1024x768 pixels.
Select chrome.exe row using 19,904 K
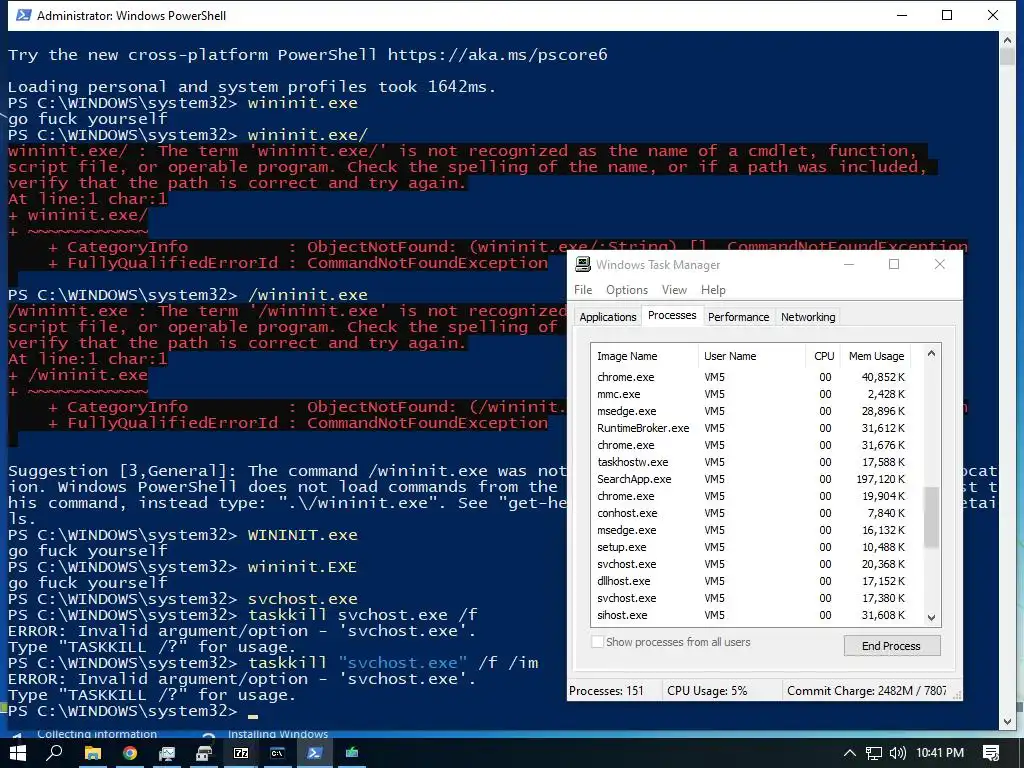point(756,496)
